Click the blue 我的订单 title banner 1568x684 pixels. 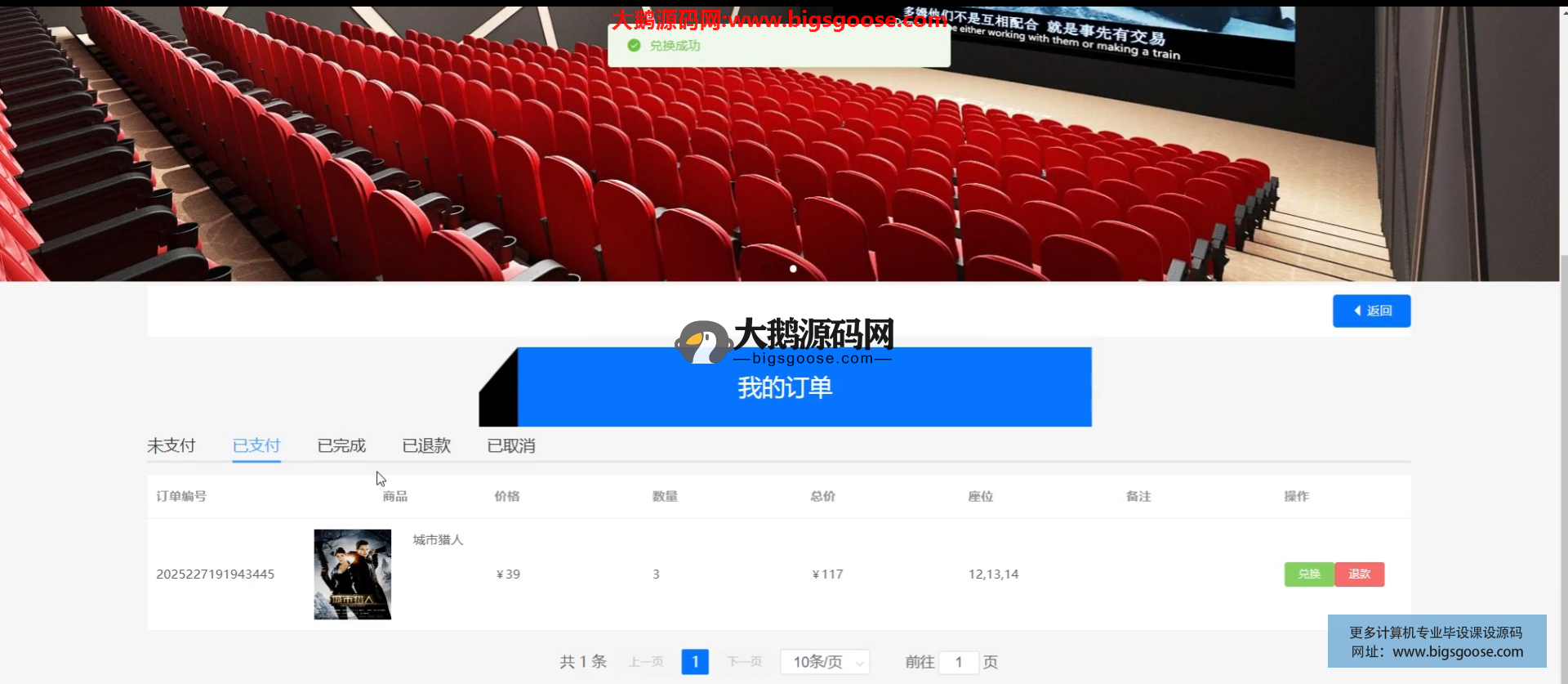point(804,388)
